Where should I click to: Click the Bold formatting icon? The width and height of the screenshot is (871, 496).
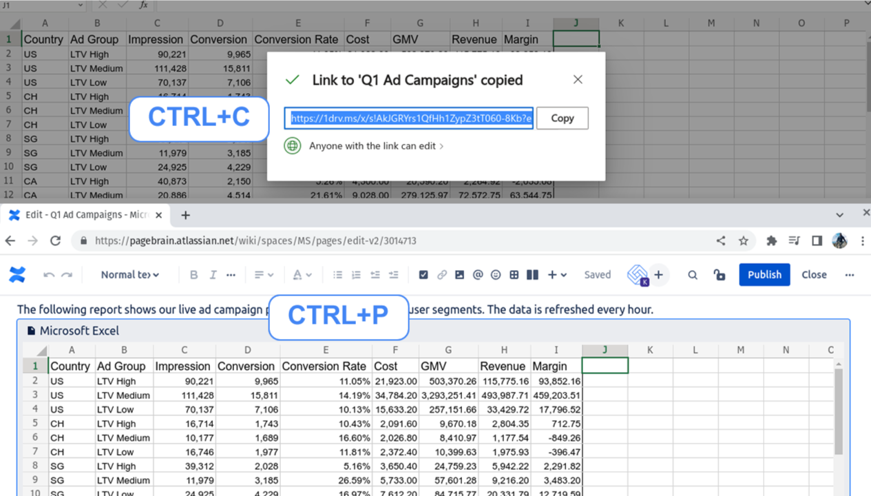(x=194, y=275)
